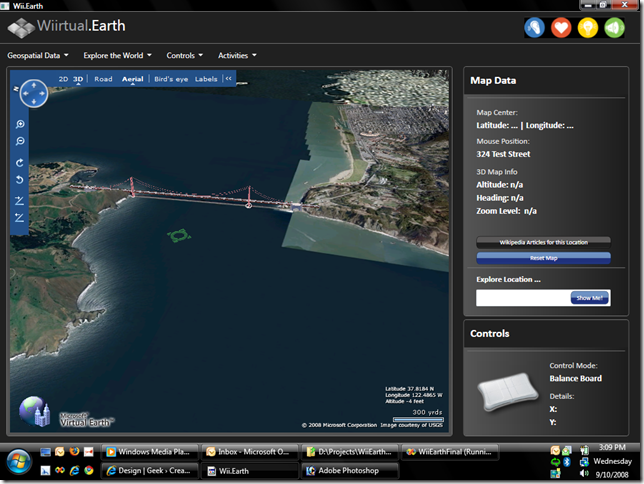Collapse the map toolbar with the << arrow
The width and height of the screenshot is (644, 484).
[228, 78]
